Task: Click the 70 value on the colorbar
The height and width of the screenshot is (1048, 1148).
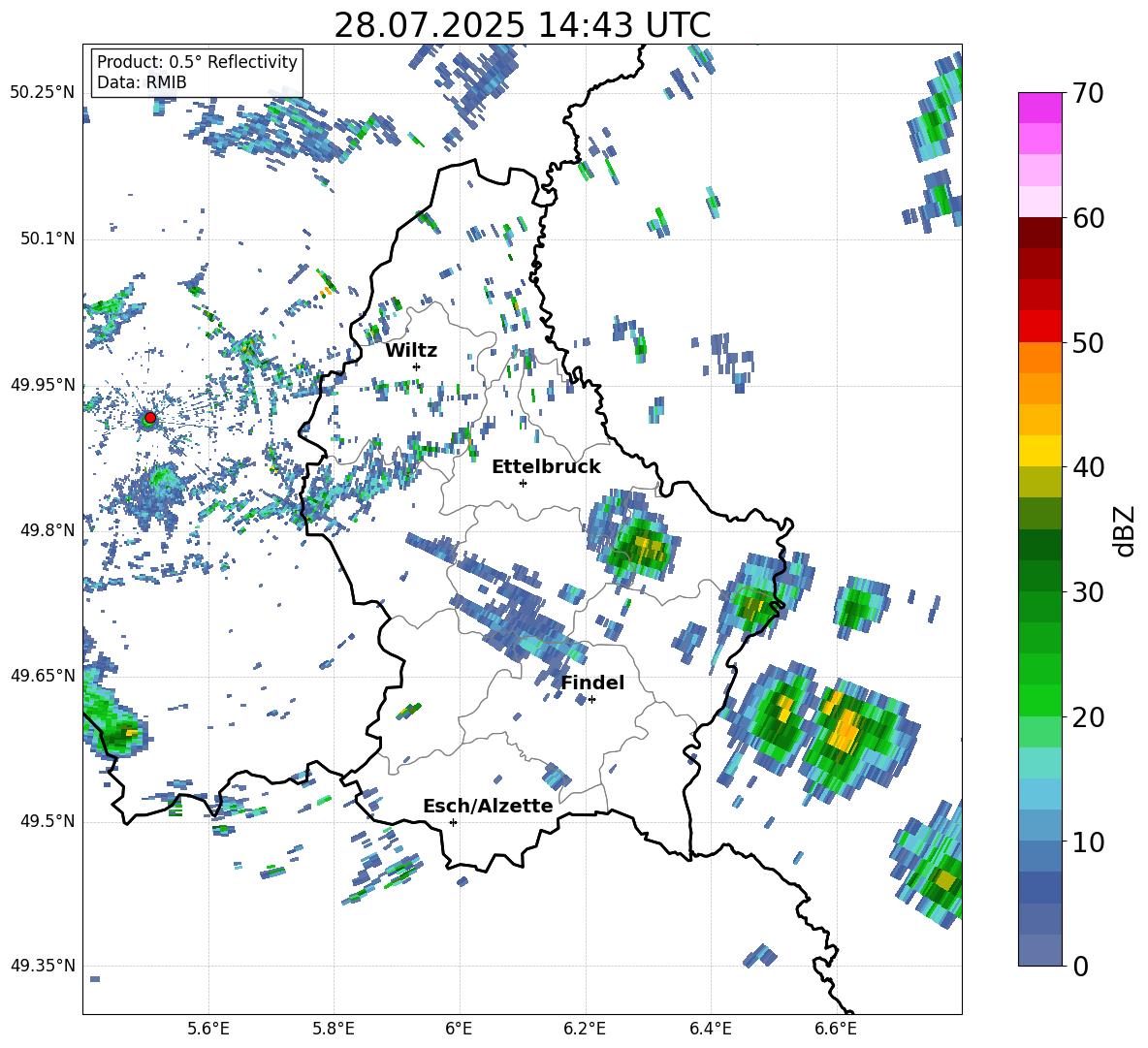Action: click(1087, 93)
